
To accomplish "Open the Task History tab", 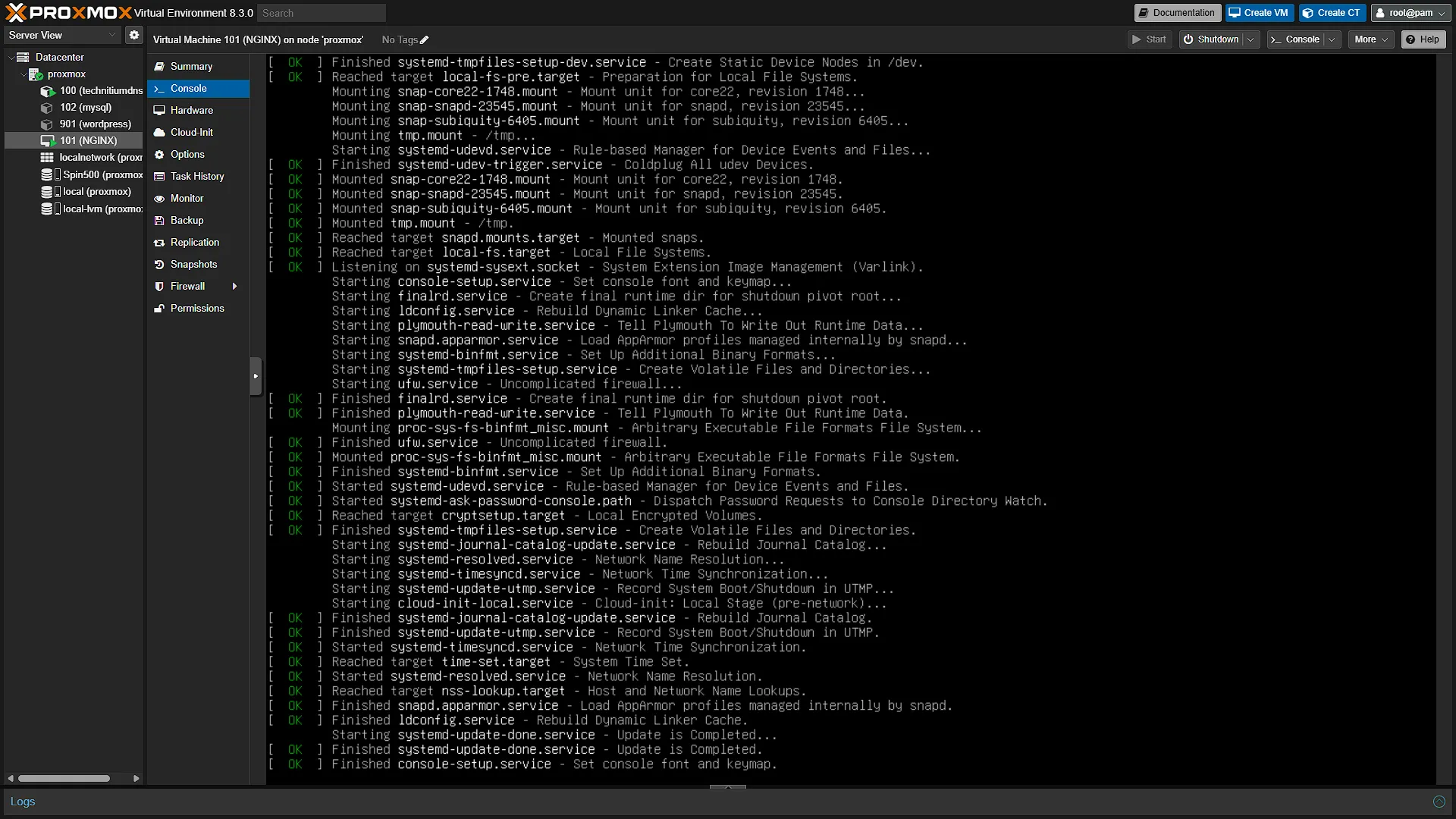I will point(198,176).
